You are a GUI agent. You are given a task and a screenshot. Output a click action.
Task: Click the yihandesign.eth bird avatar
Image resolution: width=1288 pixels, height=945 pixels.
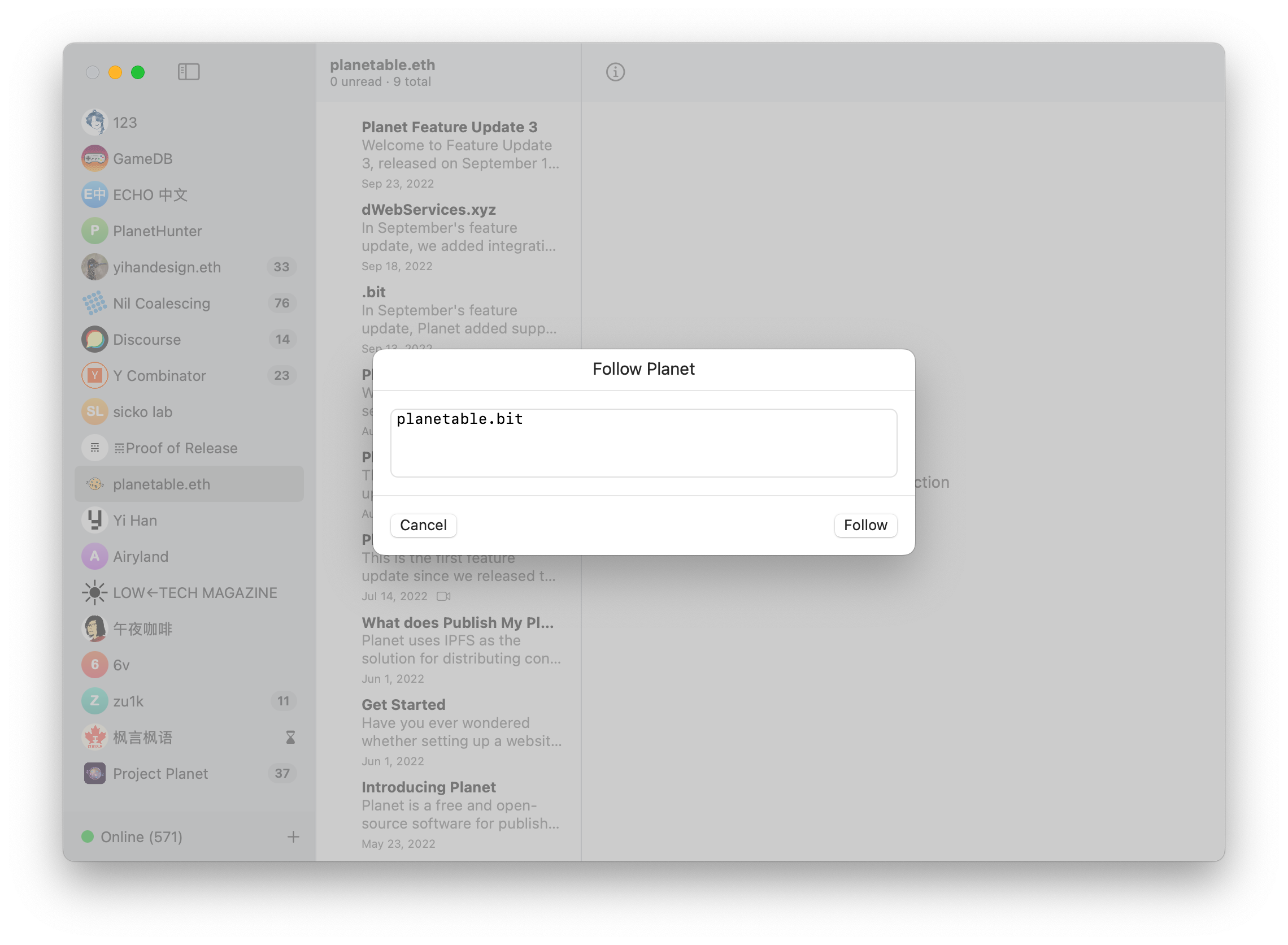point(95,267)
